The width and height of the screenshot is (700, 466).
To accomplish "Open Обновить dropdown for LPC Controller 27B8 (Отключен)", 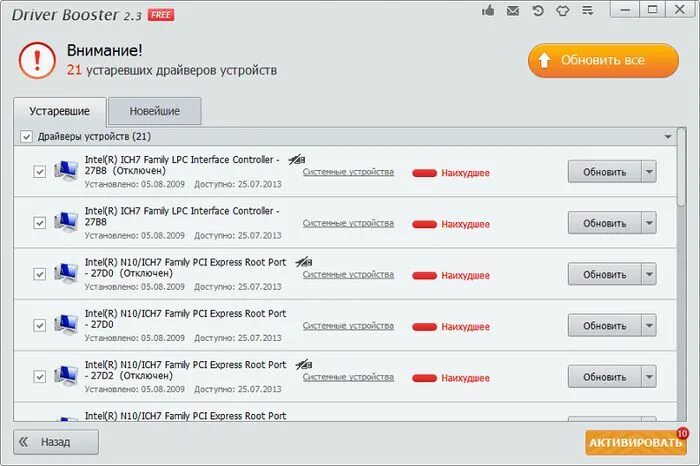I will pyautogui.click(x=649, y=171).
